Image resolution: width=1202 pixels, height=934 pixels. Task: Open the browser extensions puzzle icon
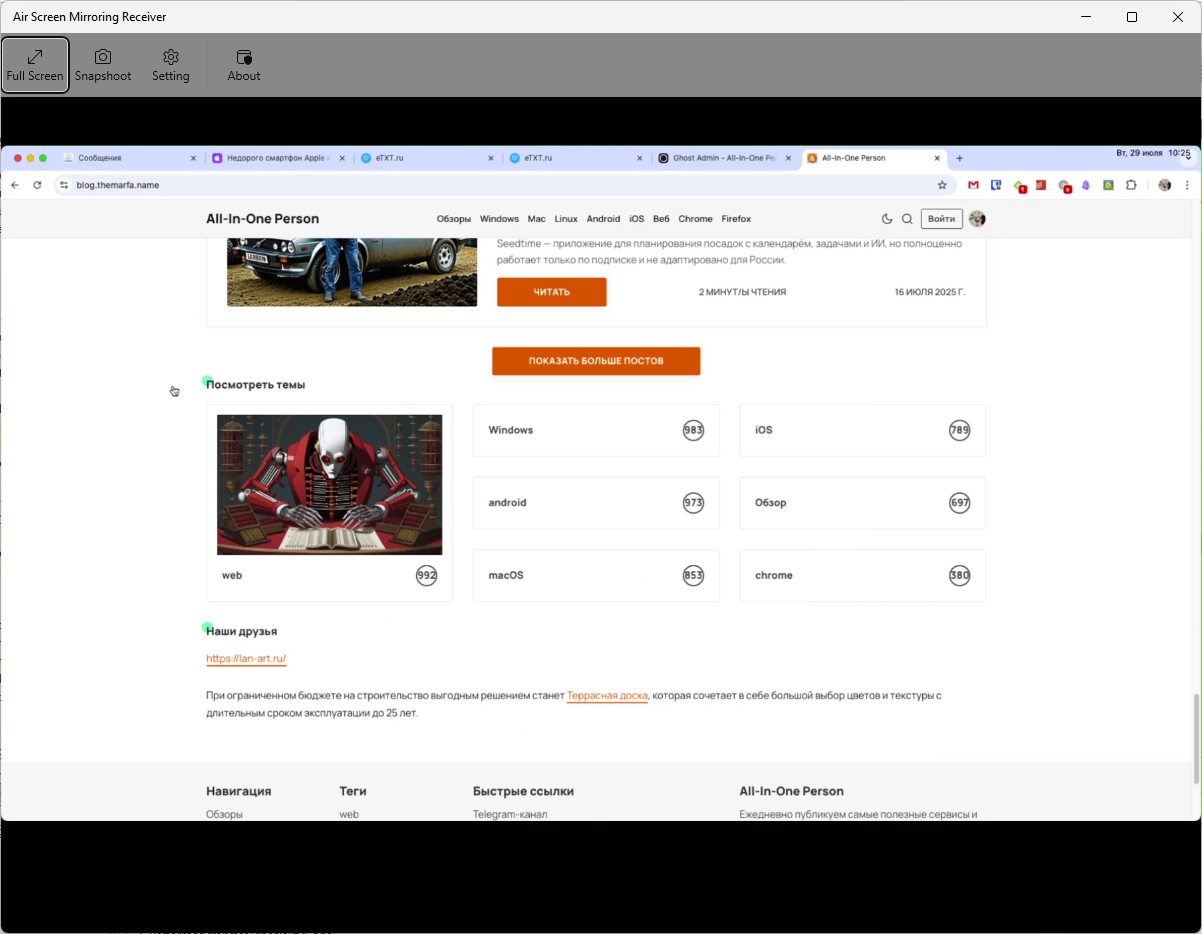[1131, 185]
